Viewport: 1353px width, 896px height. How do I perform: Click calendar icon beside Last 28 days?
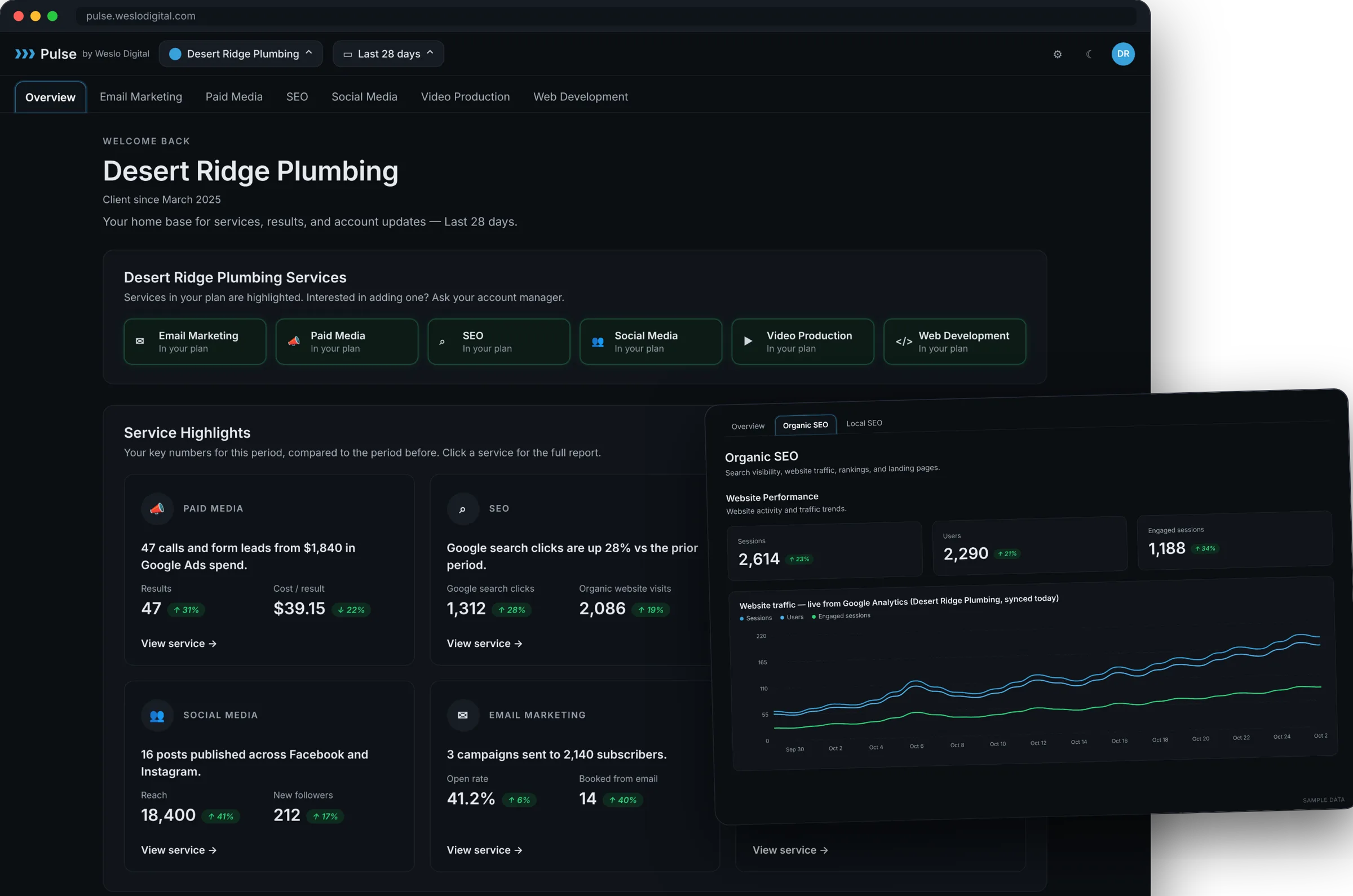point(347,54)
